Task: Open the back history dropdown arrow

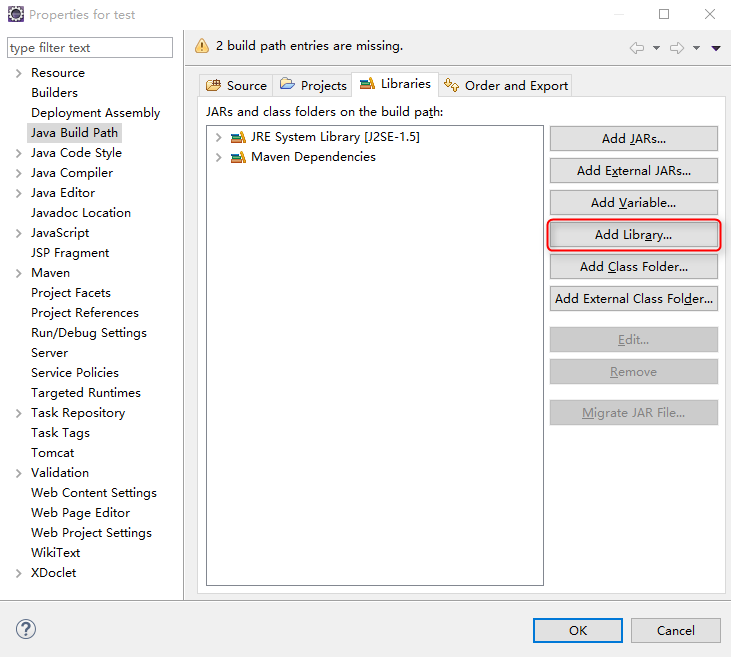Action: (656, 48)
